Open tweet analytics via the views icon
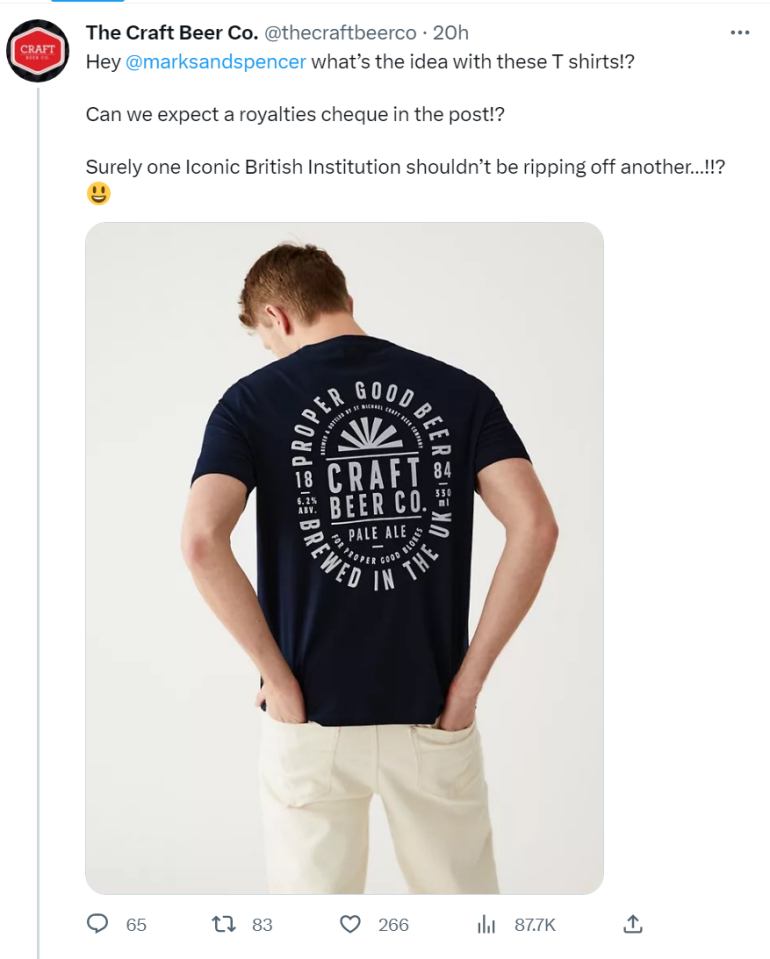Image resolution: width=770 pixels, height=959 pixels. pos(487,924)
